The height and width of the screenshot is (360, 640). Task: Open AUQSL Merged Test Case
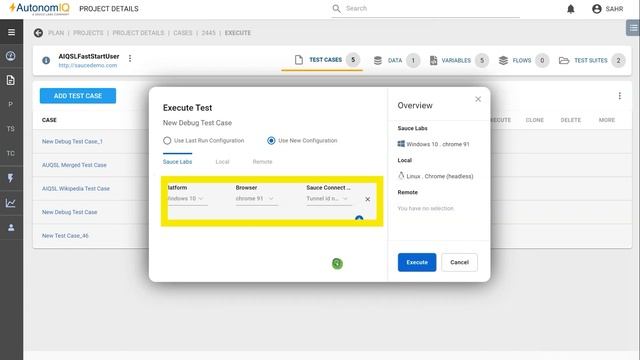pos(74,165)
